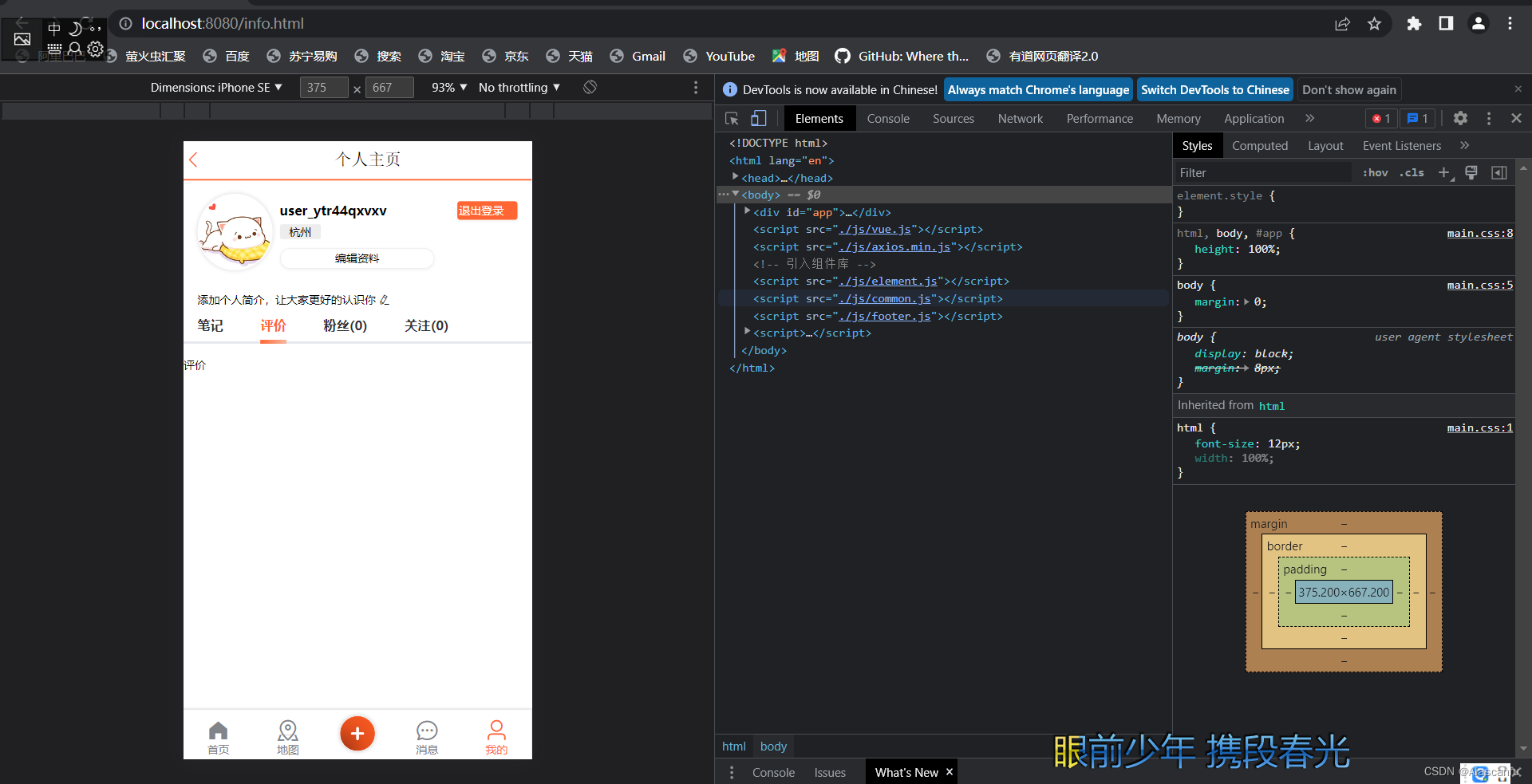Open 首页 home icon in footer

point(218,738)
